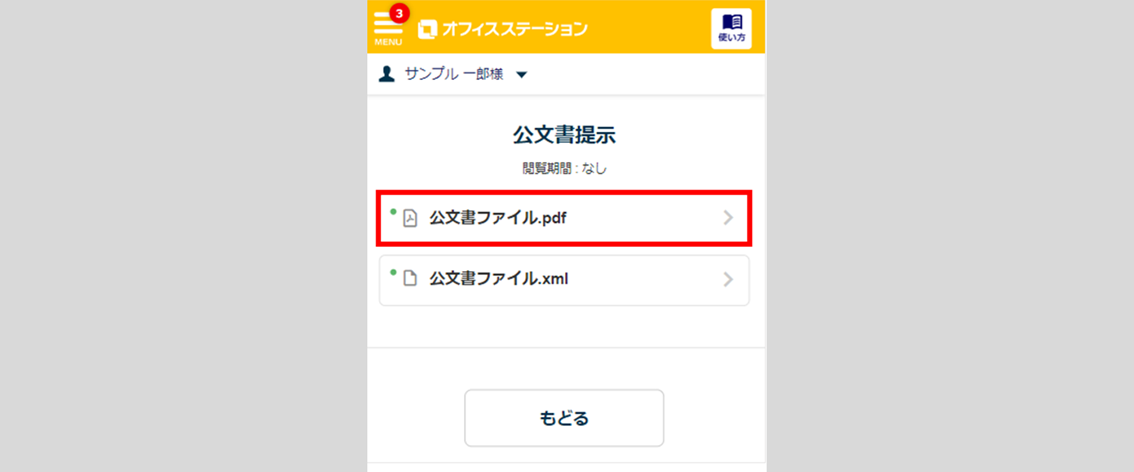Image resolution: width=1134 pixels, height=472 pixels.
Task: Click the user silhouette profile icon
Action: pos(387,74)
